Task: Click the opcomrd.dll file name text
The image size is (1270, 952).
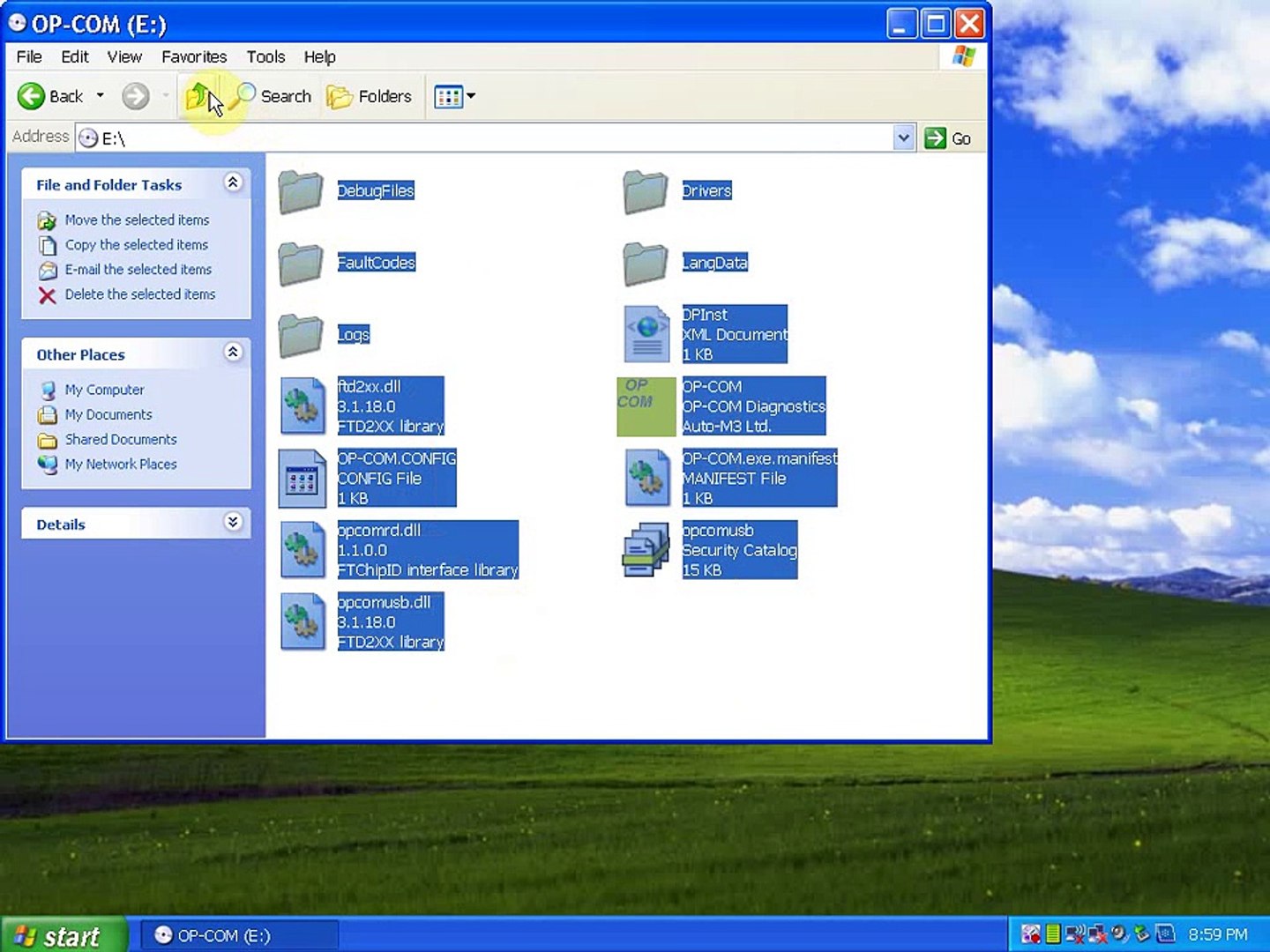Action: pyautogui.click(x=379, y=531)
